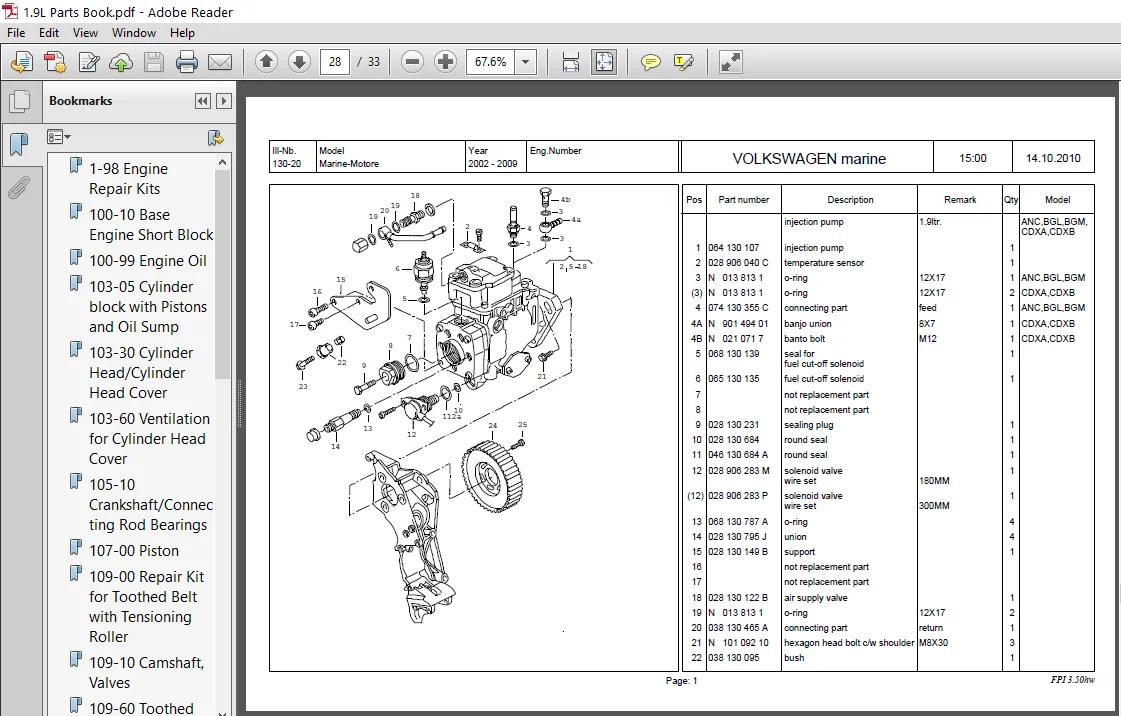Open the Fill & Sign tool

pyautogui.click(x=88, y=62)
